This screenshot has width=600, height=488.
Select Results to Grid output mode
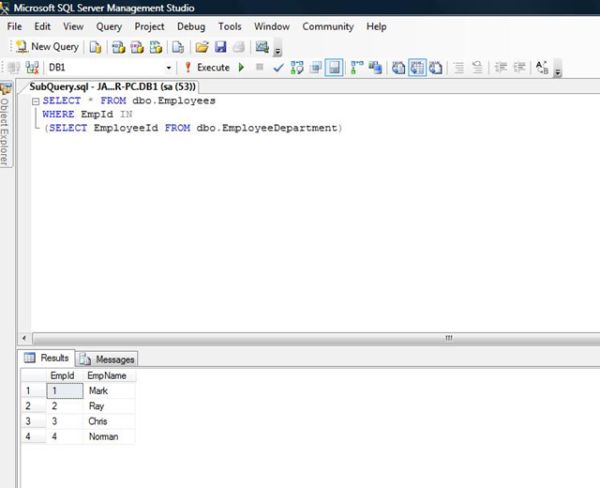417,68
